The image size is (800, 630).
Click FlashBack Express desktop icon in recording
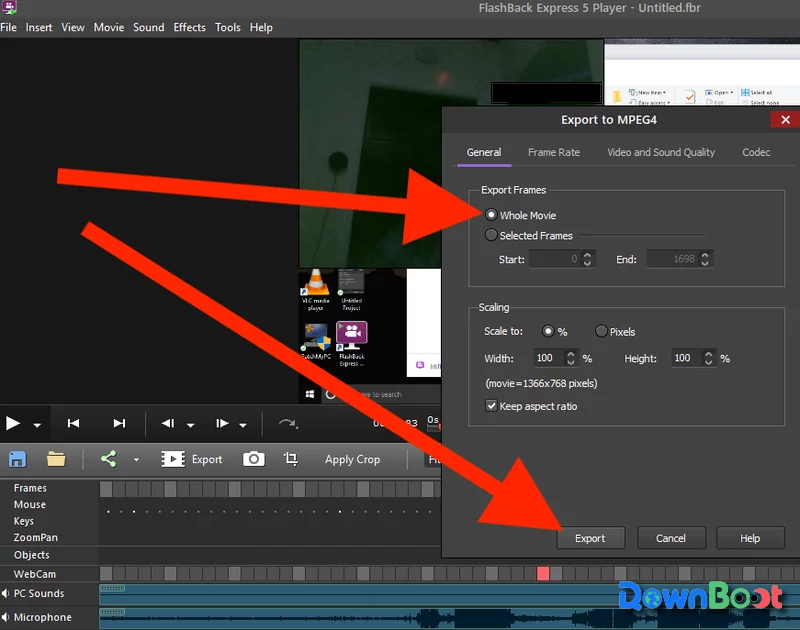352,344
